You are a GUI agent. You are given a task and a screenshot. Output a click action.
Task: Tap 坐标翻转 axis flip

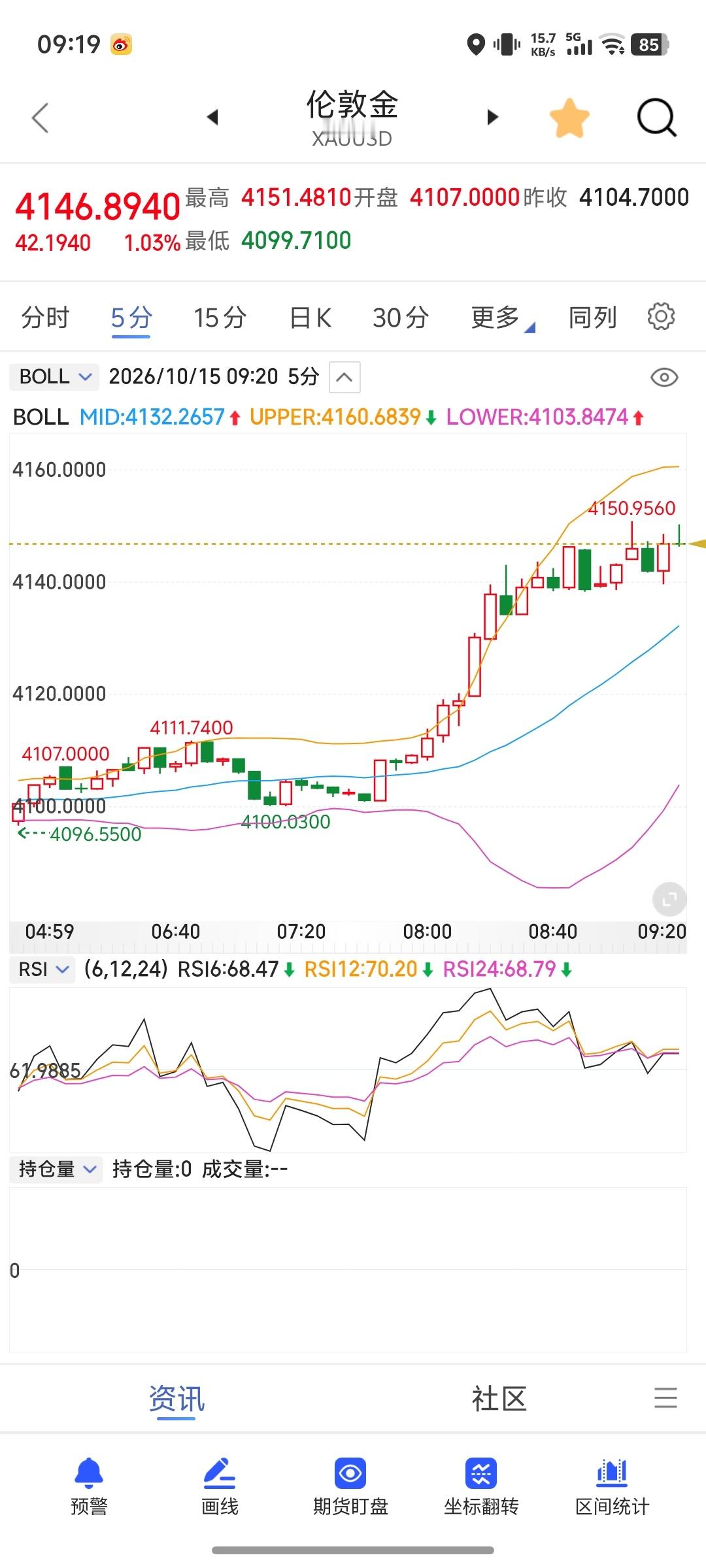[x=481, y=1488]
